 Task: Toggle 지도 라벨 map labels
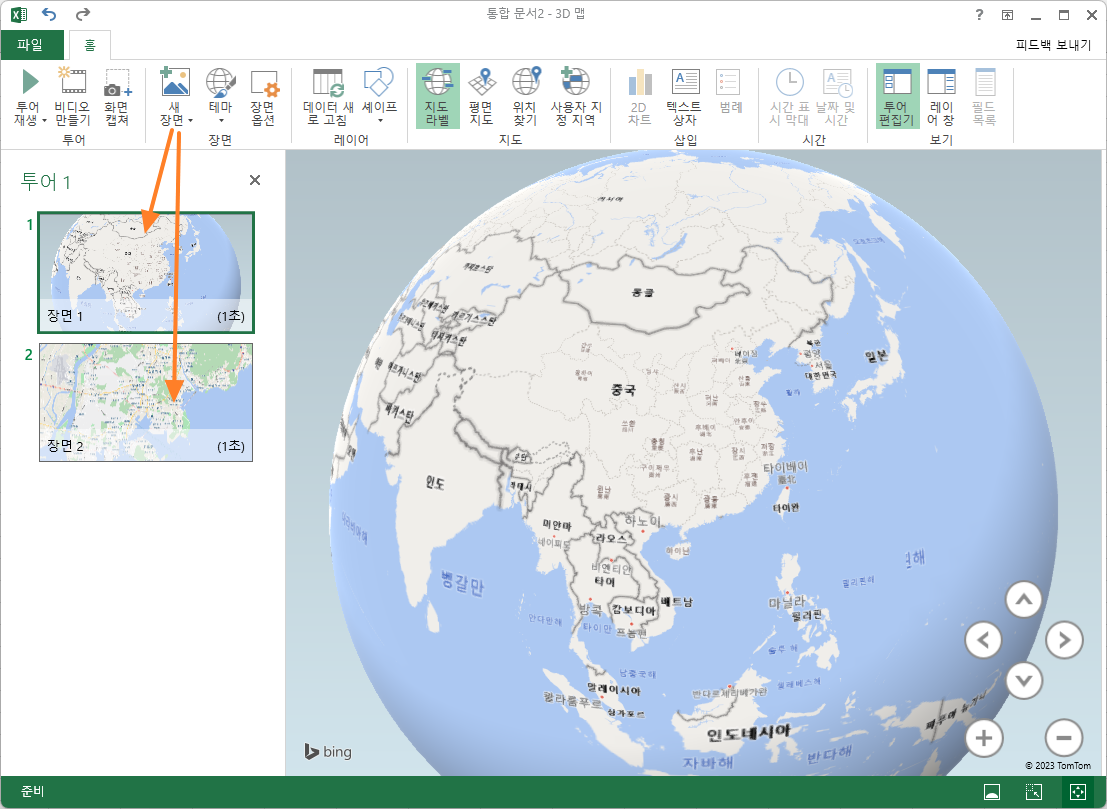coord(438,96)
